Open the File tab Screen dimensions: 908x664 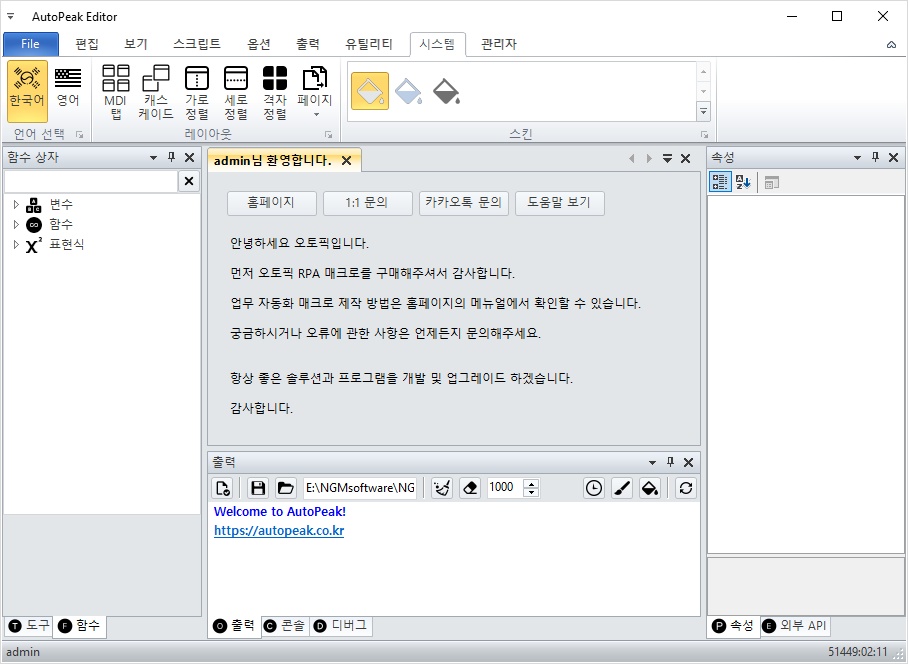[31, 44]
